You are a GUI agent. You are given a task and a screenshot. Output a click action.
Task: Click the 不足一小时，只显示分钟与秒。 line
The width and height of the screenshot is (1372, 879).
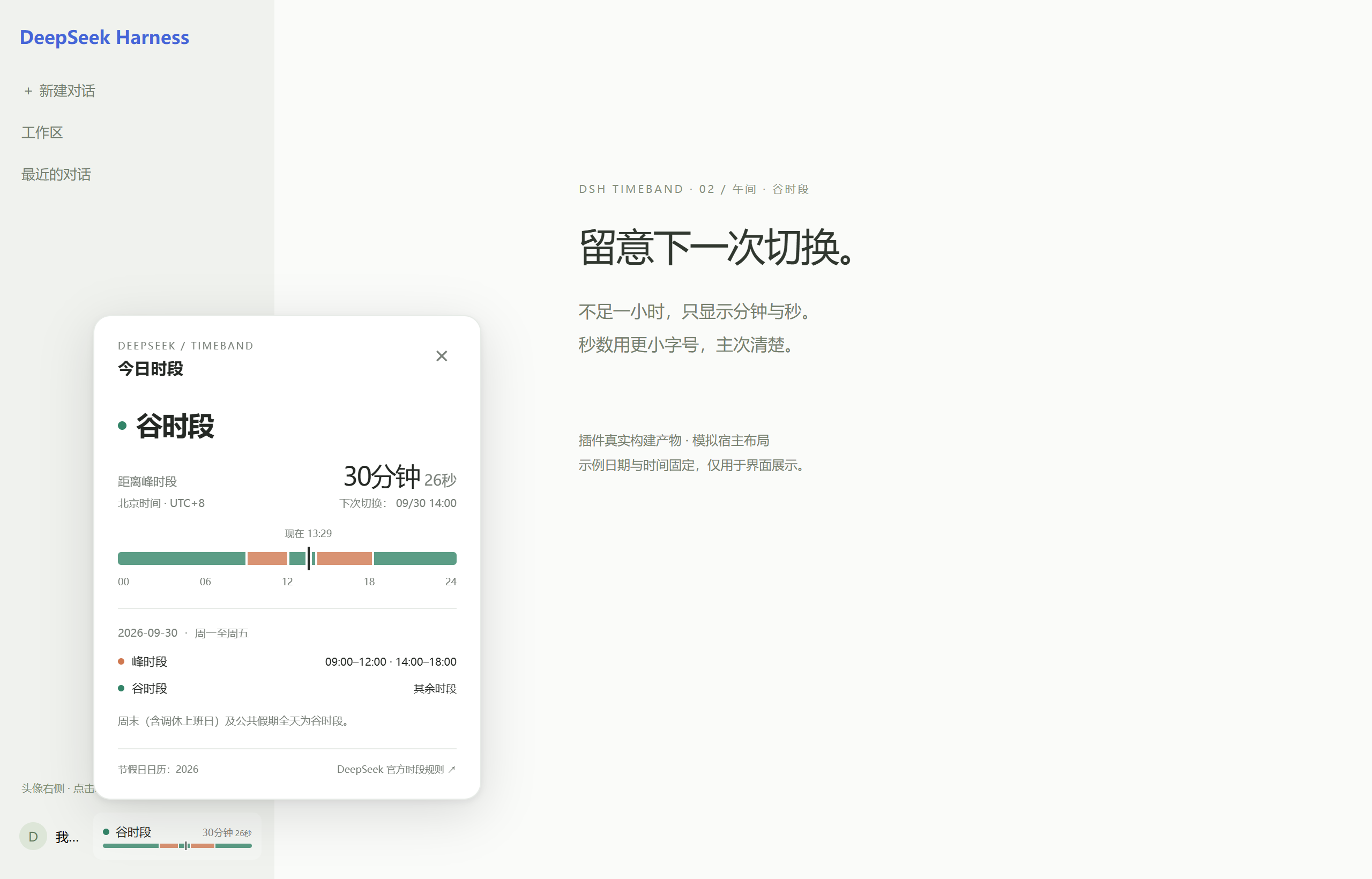(696, 311)
